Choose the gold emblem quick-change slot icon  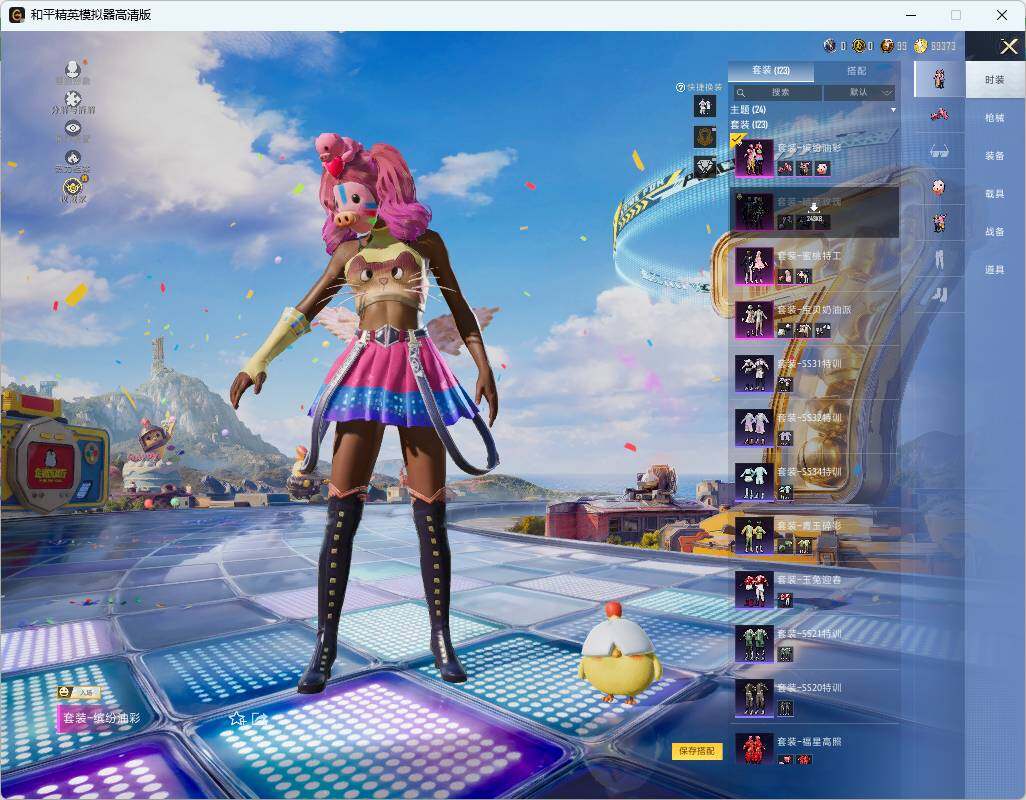pyautogui.click(x=705, y=137)
